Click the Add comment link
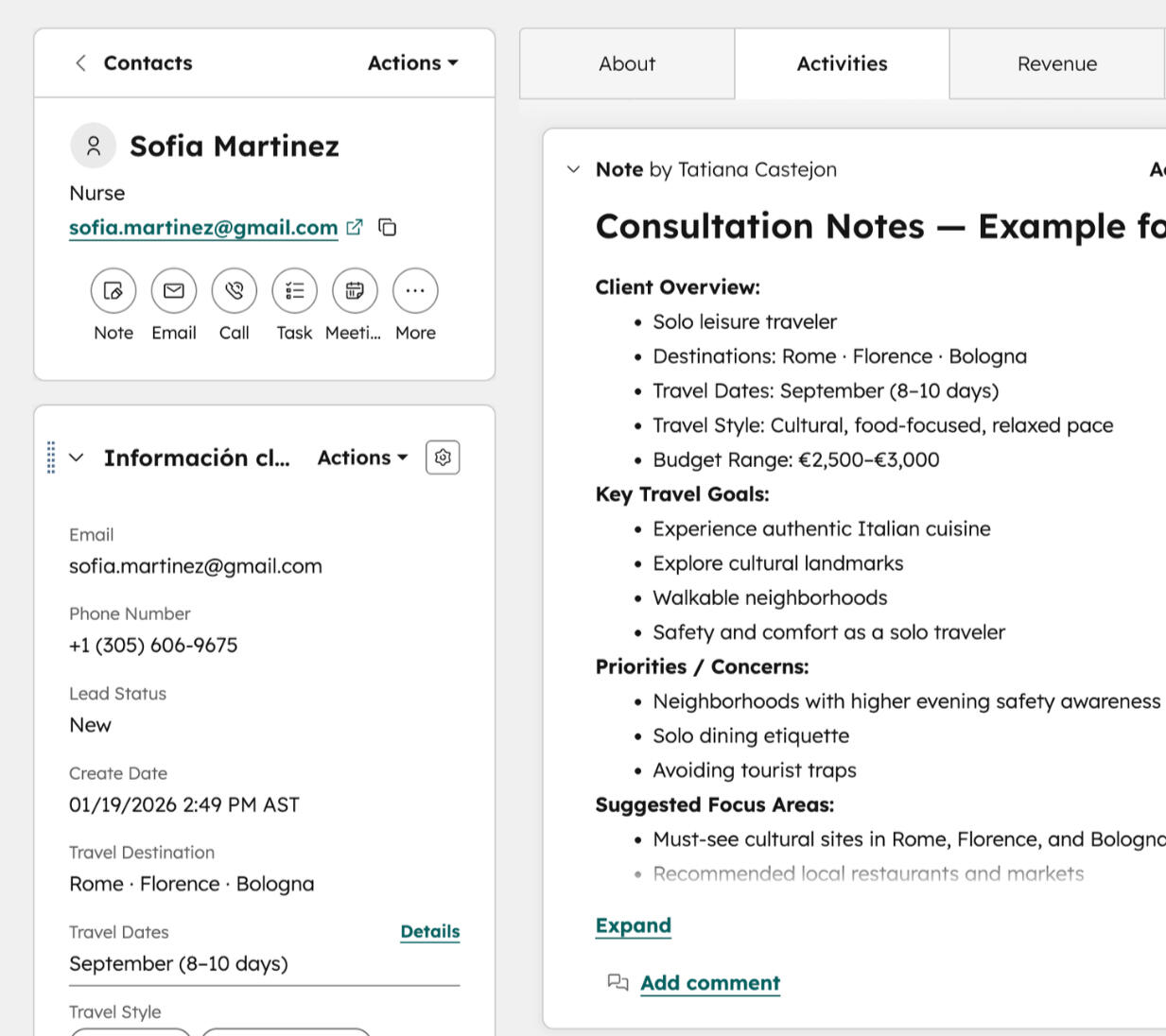Image resolution: width=1166 pixels, height=1036 pixels. pyautogui.click(x=709, y=983)
